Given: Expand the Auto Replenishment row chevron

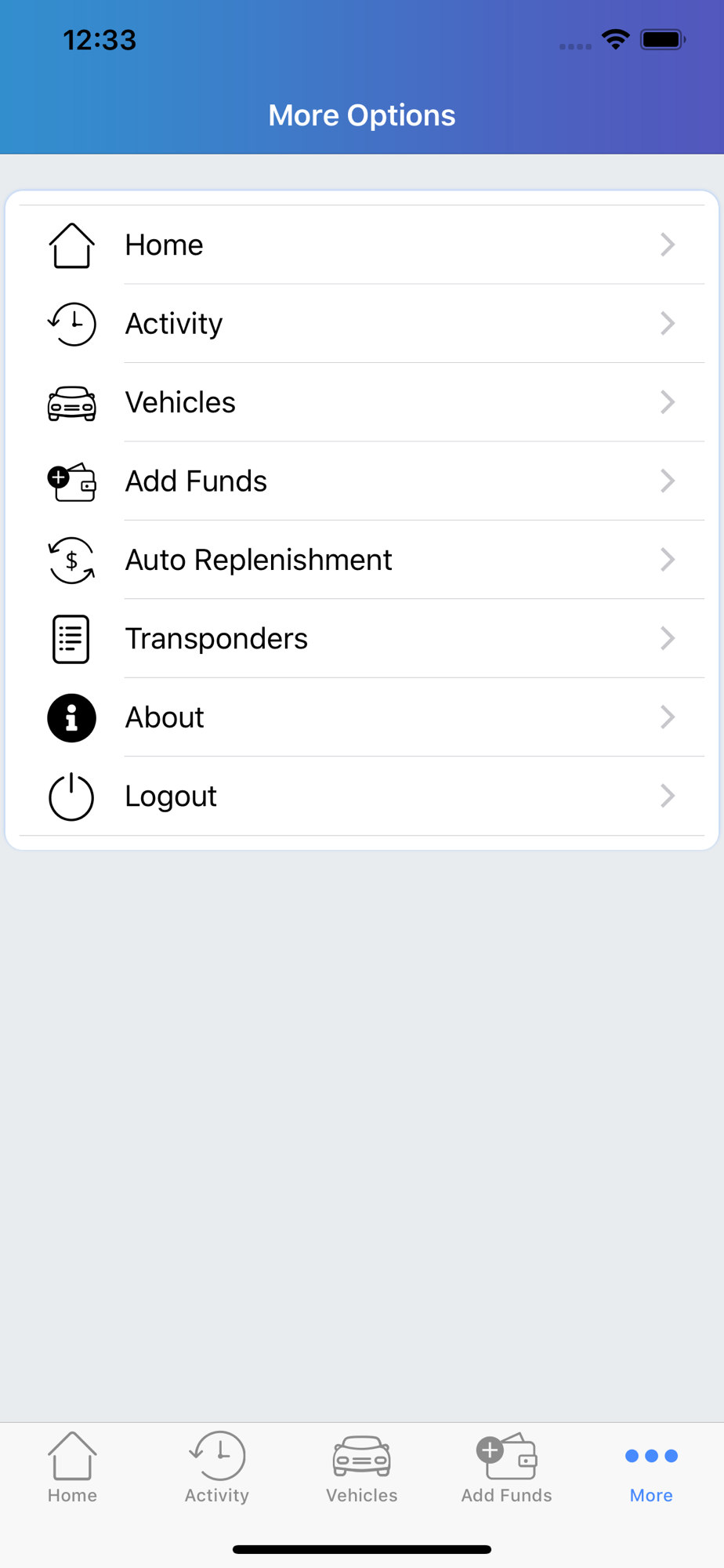Looking at the screenshot, I should [667, 560].
